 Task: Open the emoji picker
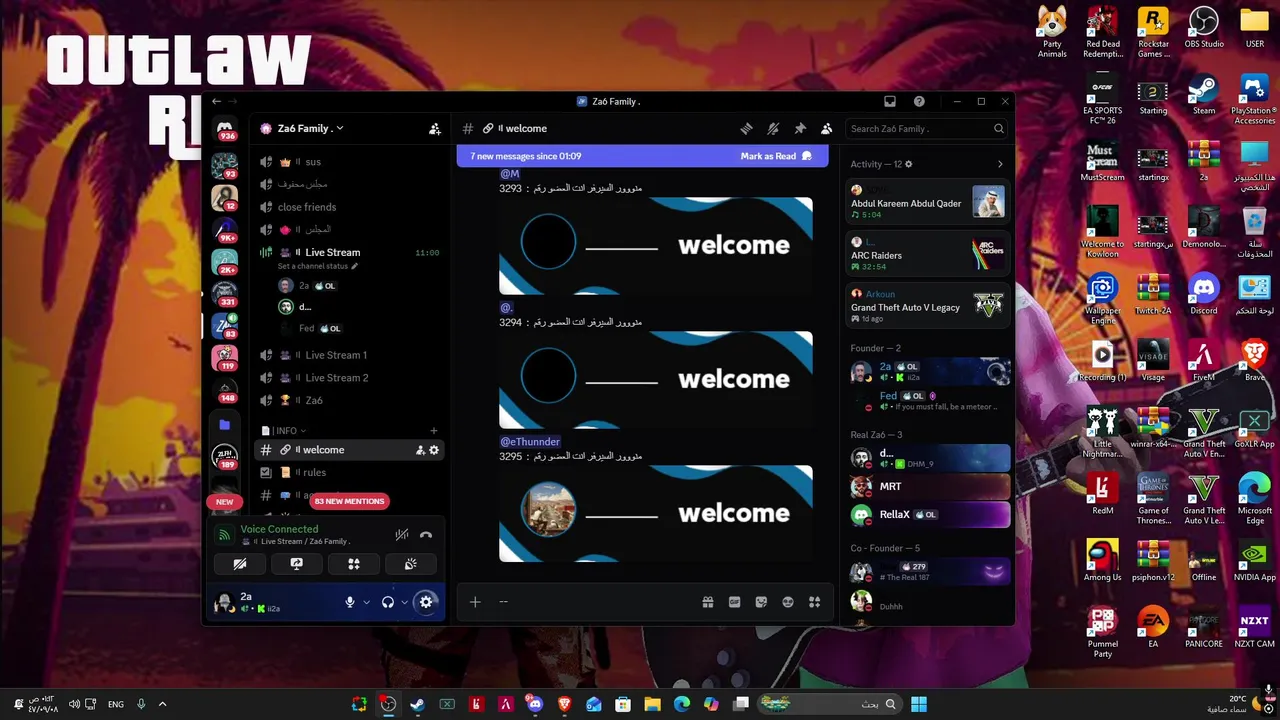click(x=788, y=602)
